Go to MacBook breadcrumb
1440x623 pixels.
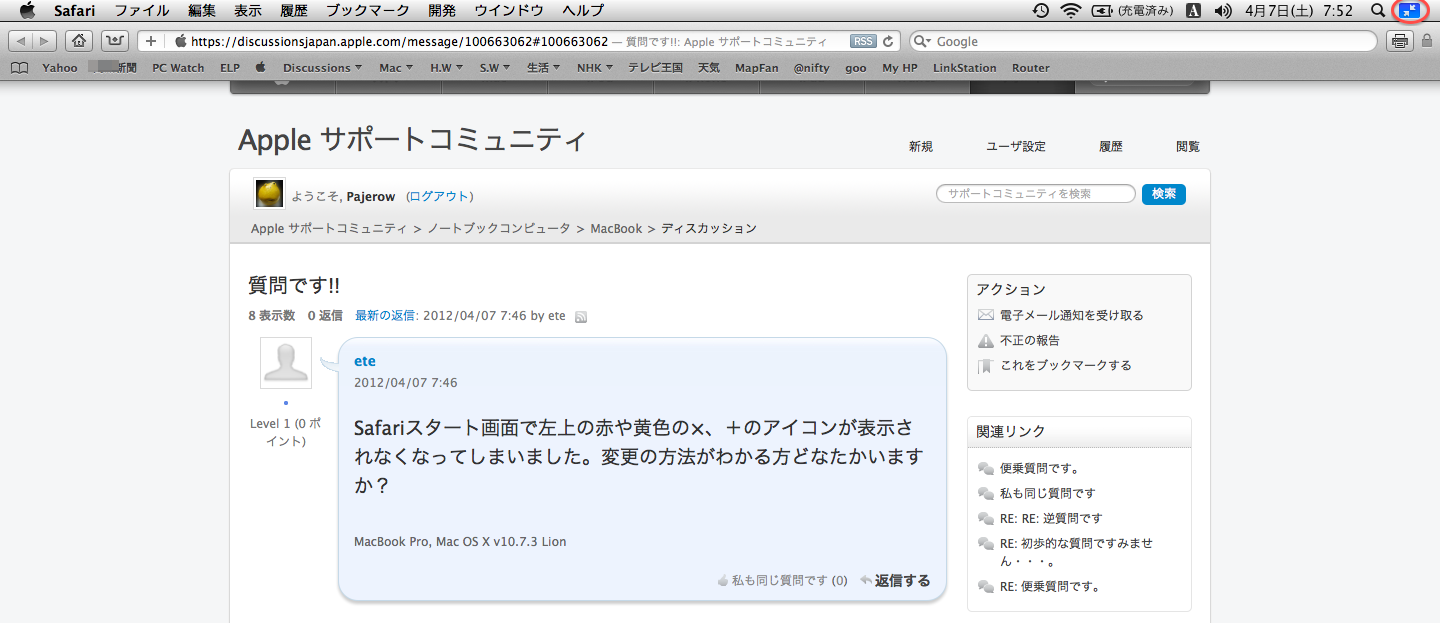616,228
